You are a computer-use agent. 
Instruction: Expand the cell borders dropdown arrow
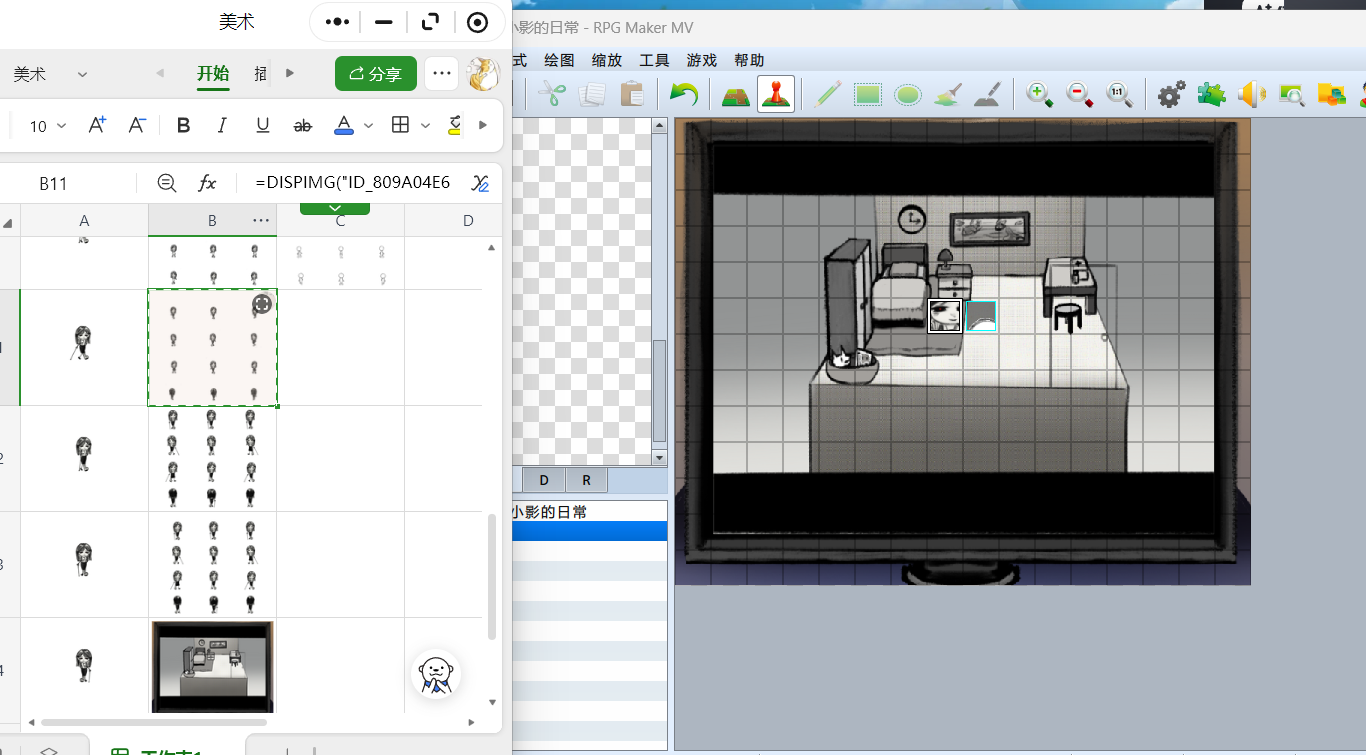click(425, 126)
